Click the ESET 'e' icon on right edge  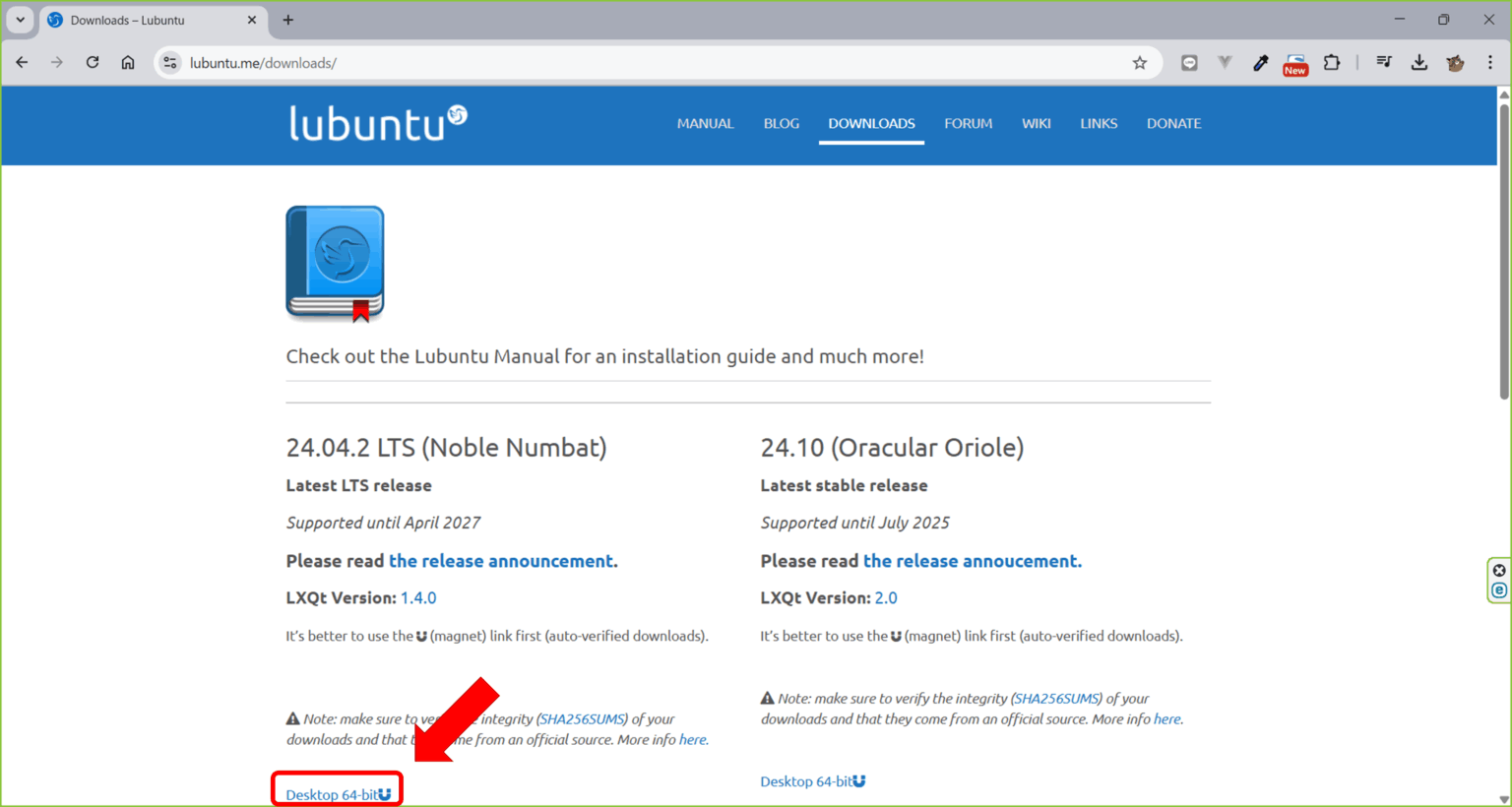(x=1499, y=590)
